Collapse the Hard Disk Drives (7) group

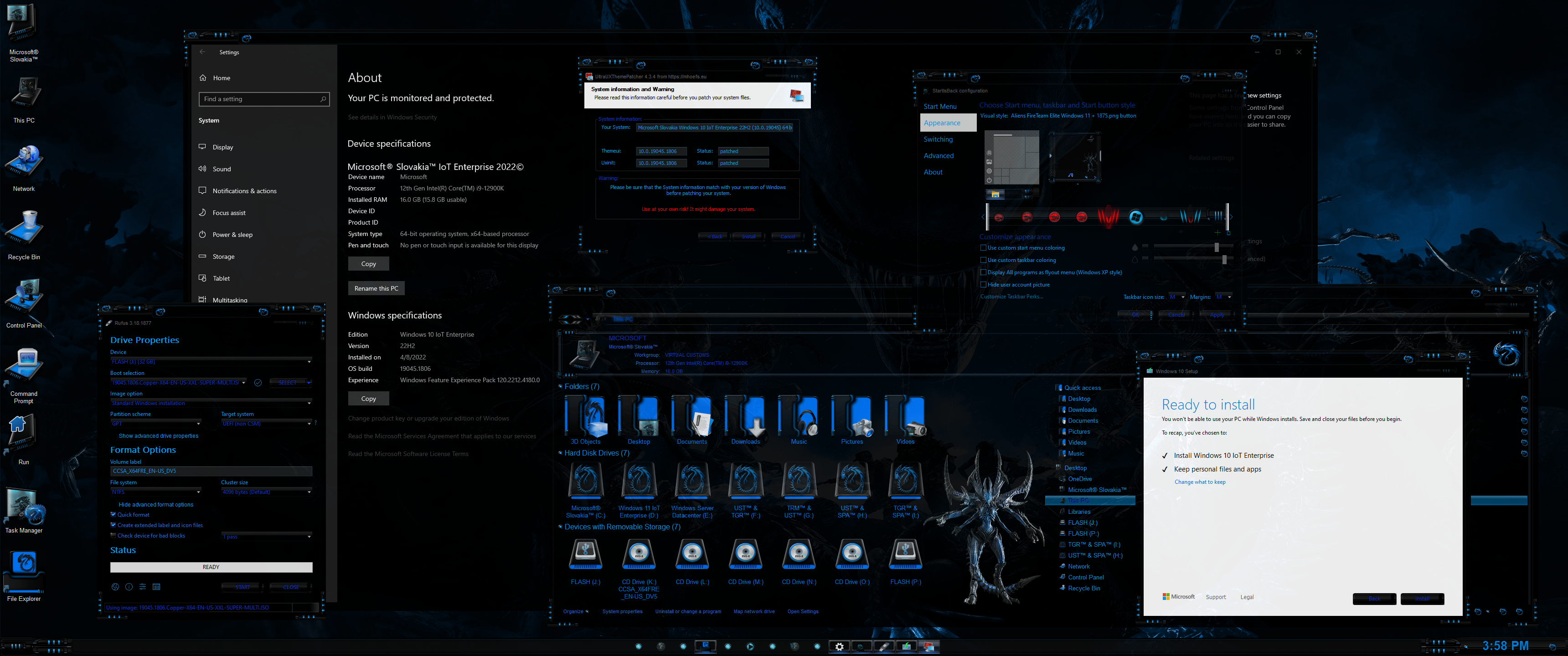561,453
